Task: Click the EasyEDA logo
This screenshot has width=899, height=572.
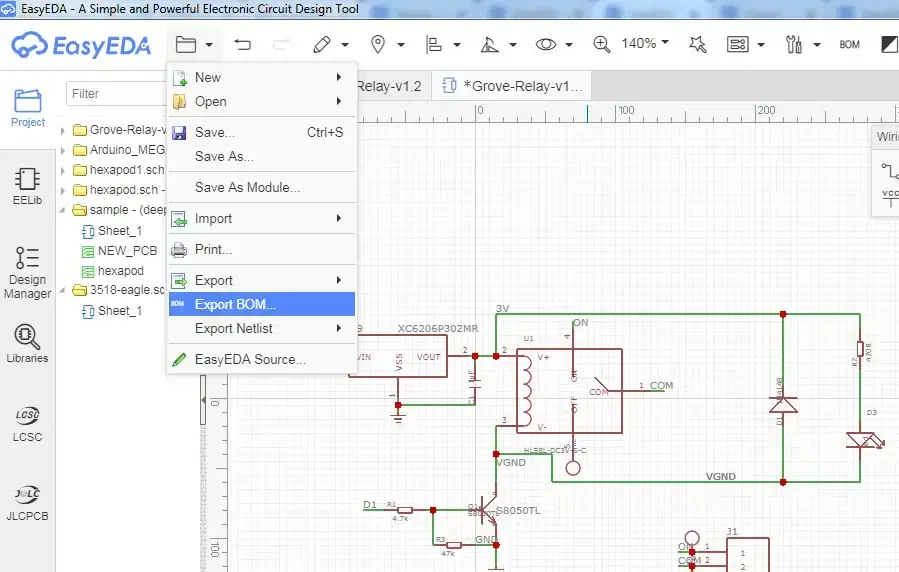Action: pyautogui.click(x=81, y=45)
